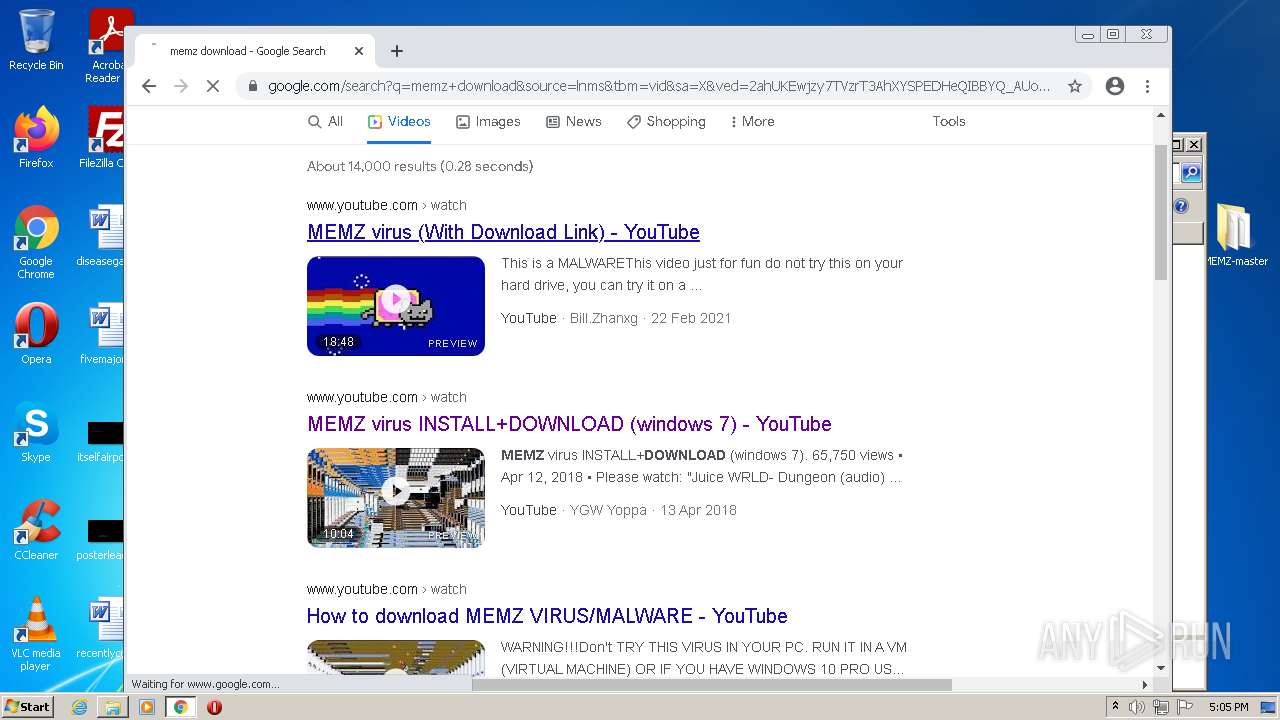Open the Action Center flag icon
The image size is (1280, 720).
[1184, 707]
